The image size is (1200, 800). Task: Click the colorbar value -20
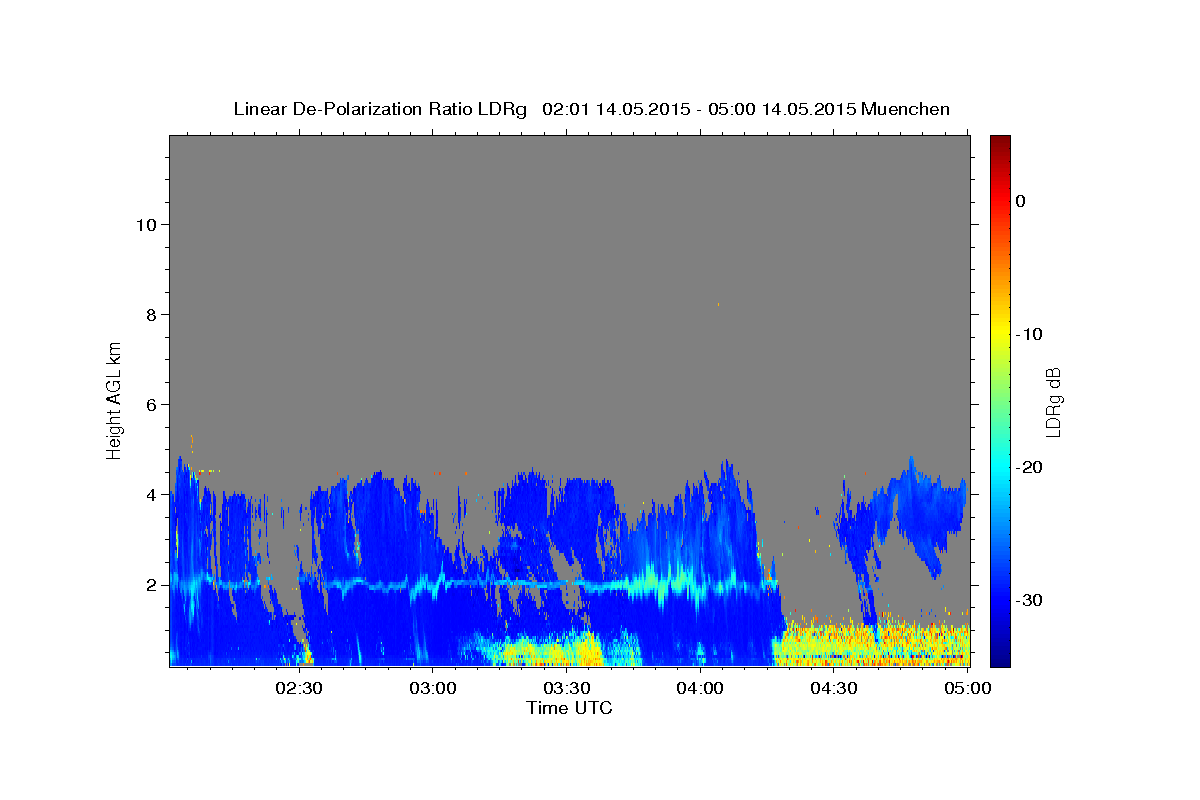[1029, 467]
